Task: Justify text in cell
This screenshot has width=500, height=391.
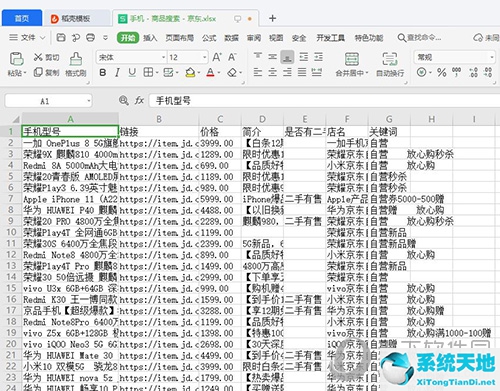Action: (x=302, y=72)
